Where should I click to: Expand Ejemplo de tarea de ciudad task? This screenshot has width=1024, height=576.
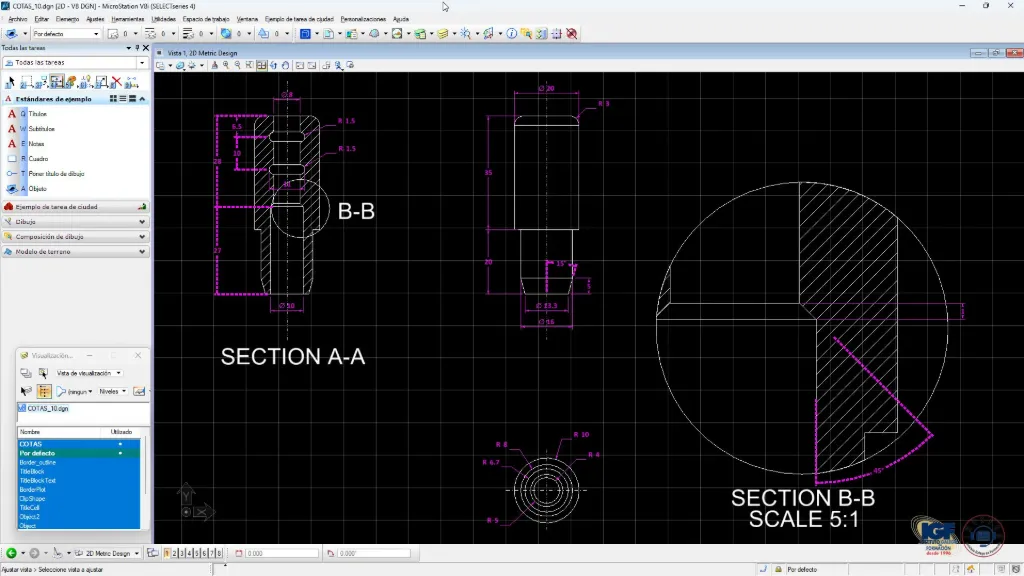click(75, 207)
